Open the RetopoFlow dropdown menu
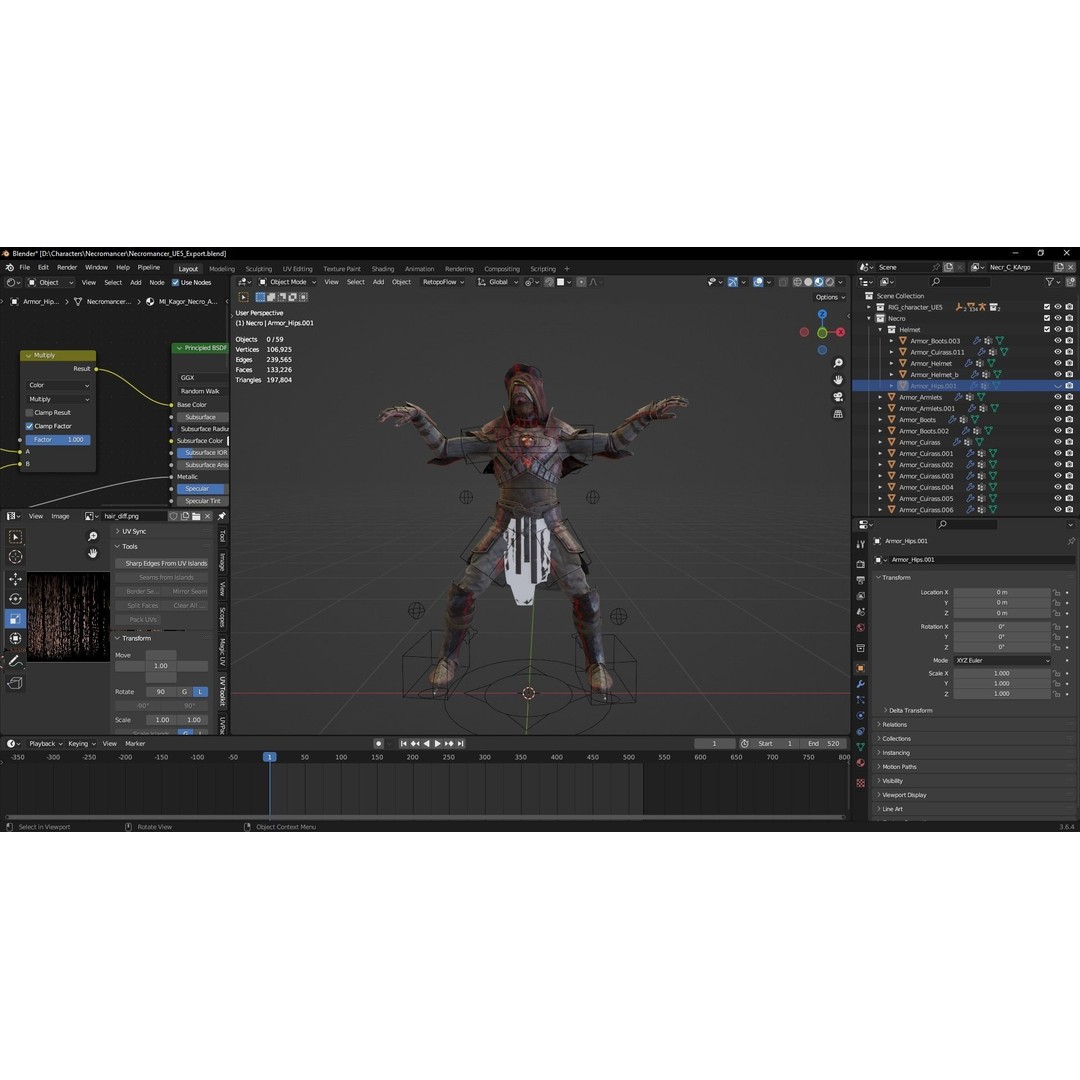 [443, 282]
